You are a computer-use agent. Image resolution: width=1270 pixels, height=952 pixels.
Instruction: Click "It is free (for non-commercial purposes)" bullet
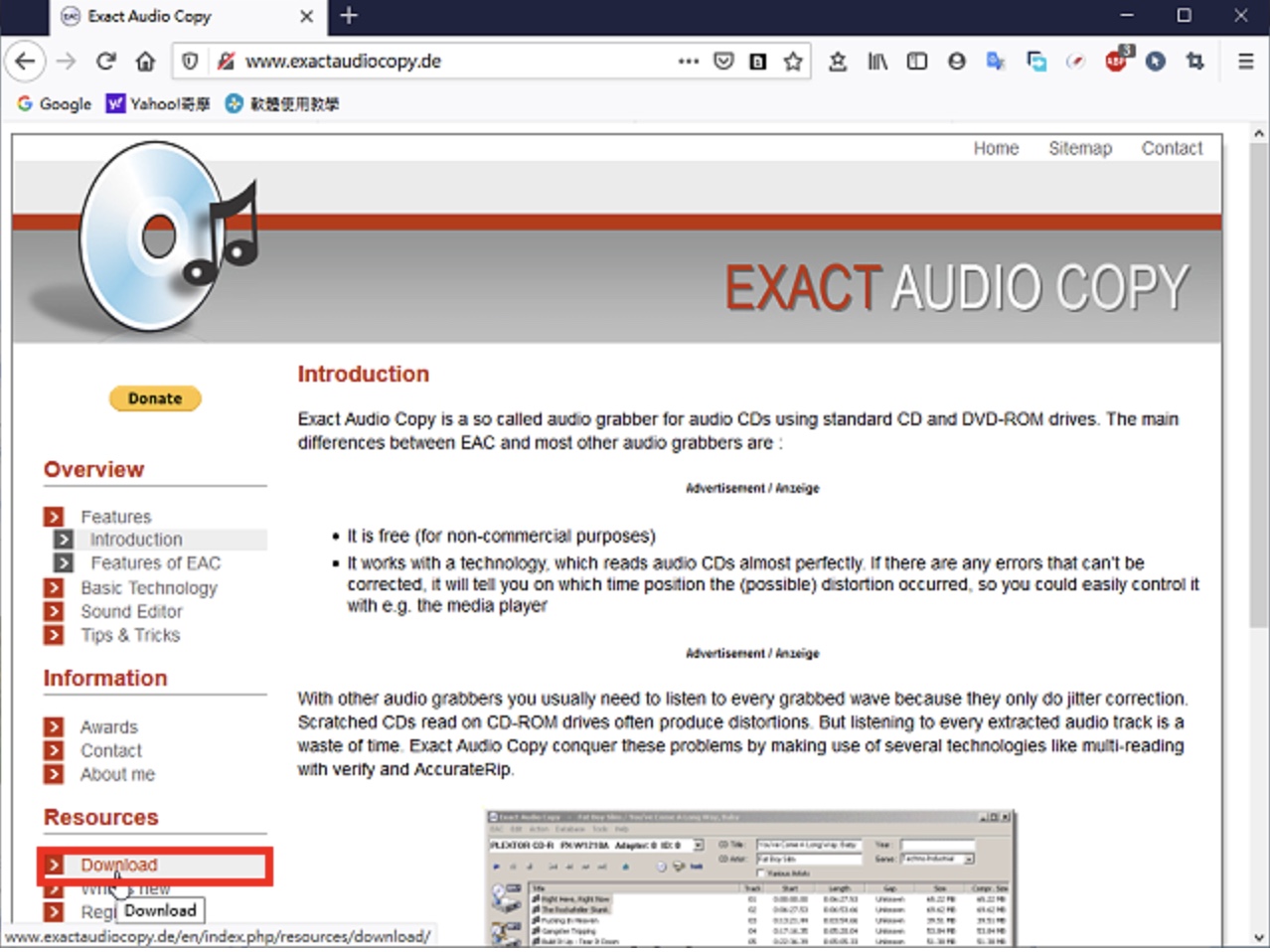pyautogui.click(x=501, y=537)
